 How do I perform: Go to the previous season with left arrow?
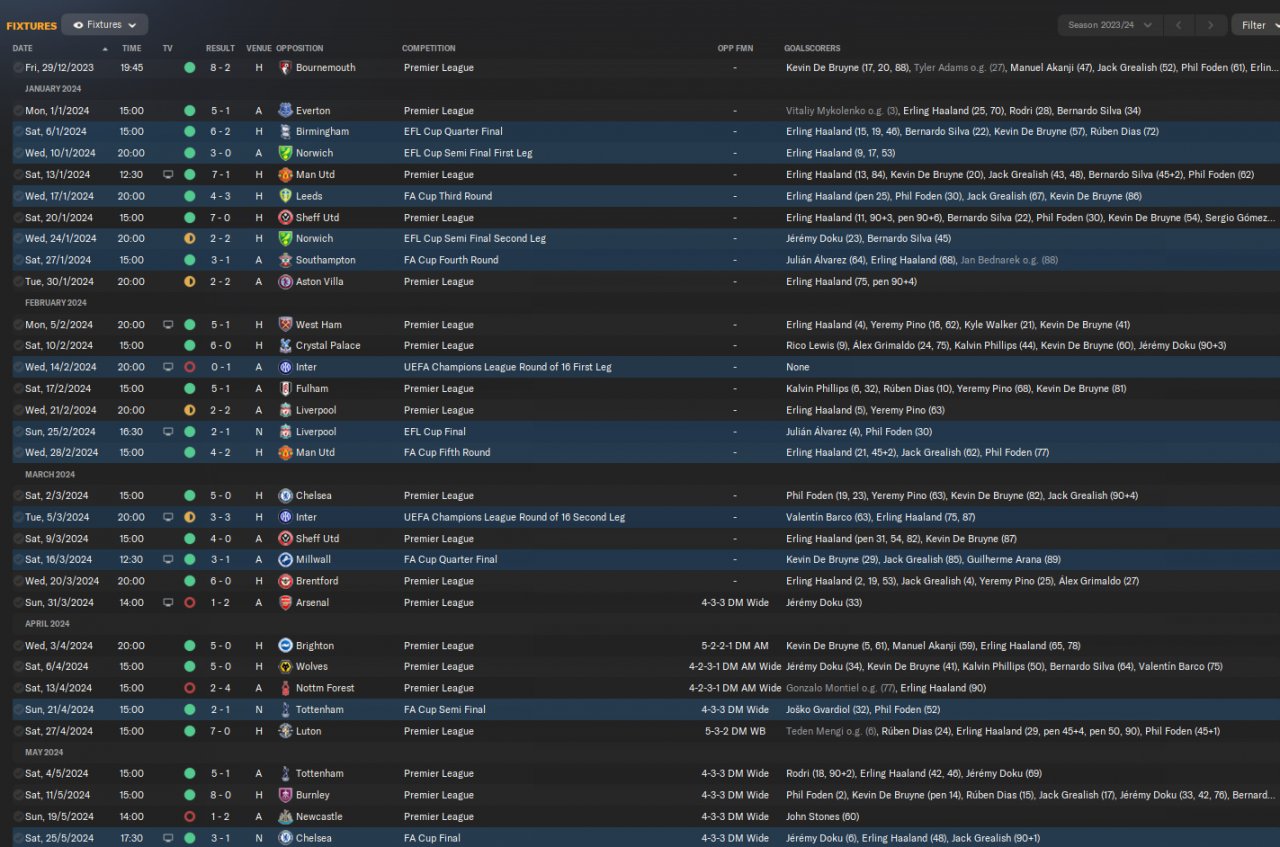pyautogui.click(x=1181, y=25)
